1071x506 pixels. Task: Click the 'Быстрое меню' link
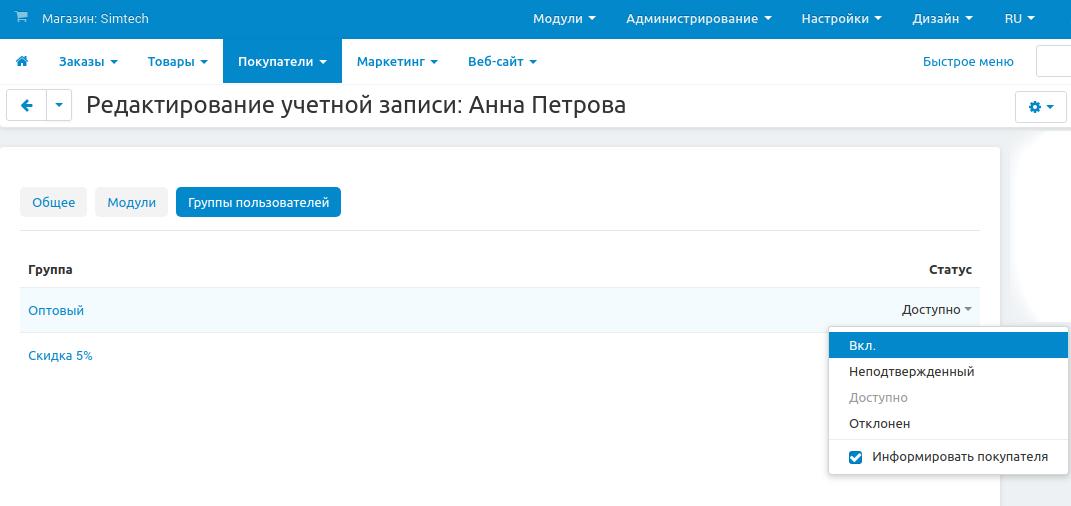tap(967, 61)
